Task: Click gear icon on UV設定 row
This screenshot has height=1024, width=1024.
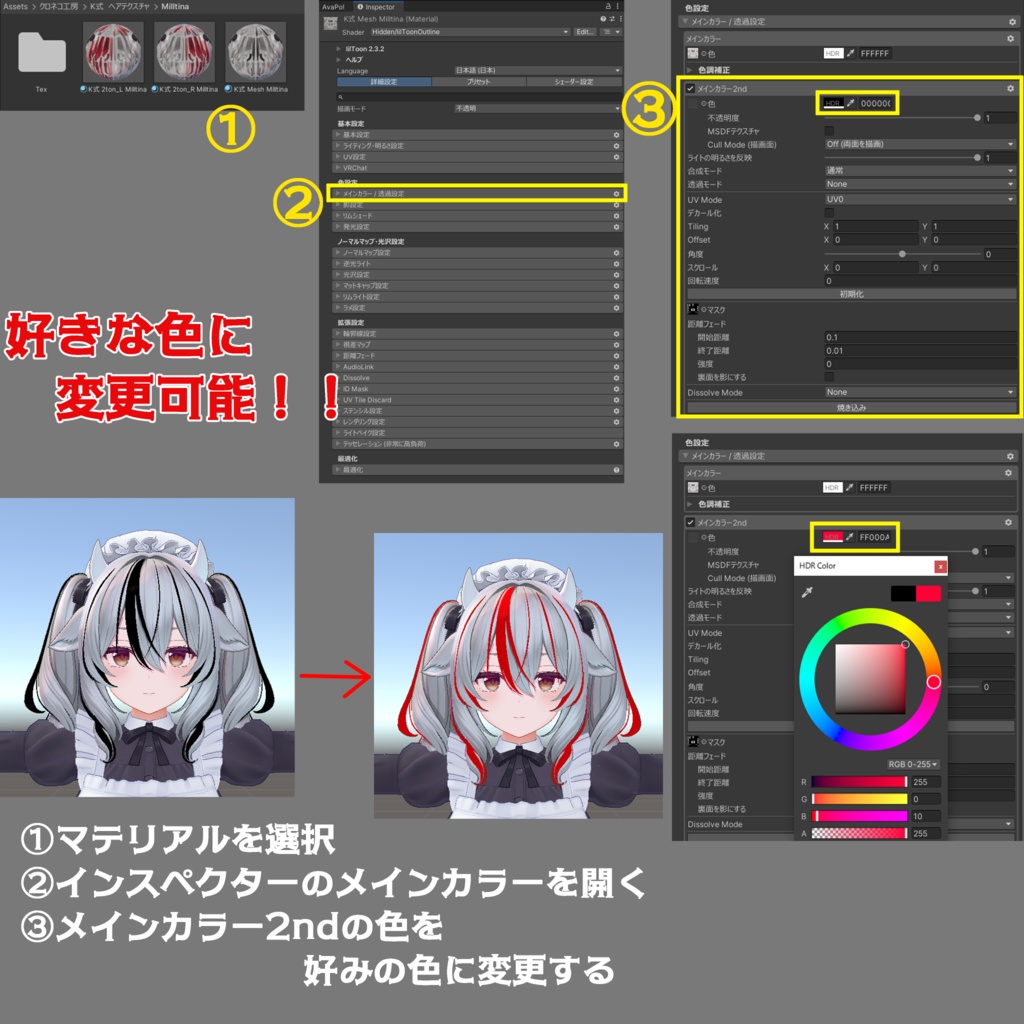Action: click(616, 157)
